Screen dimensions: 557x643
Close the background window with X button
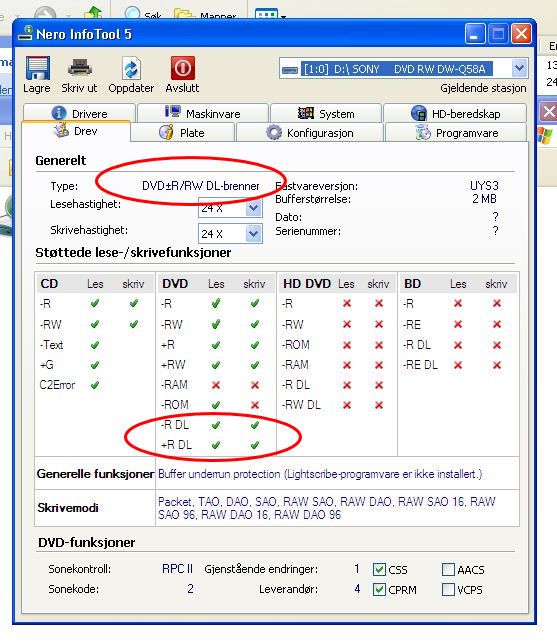coord(548,111)
